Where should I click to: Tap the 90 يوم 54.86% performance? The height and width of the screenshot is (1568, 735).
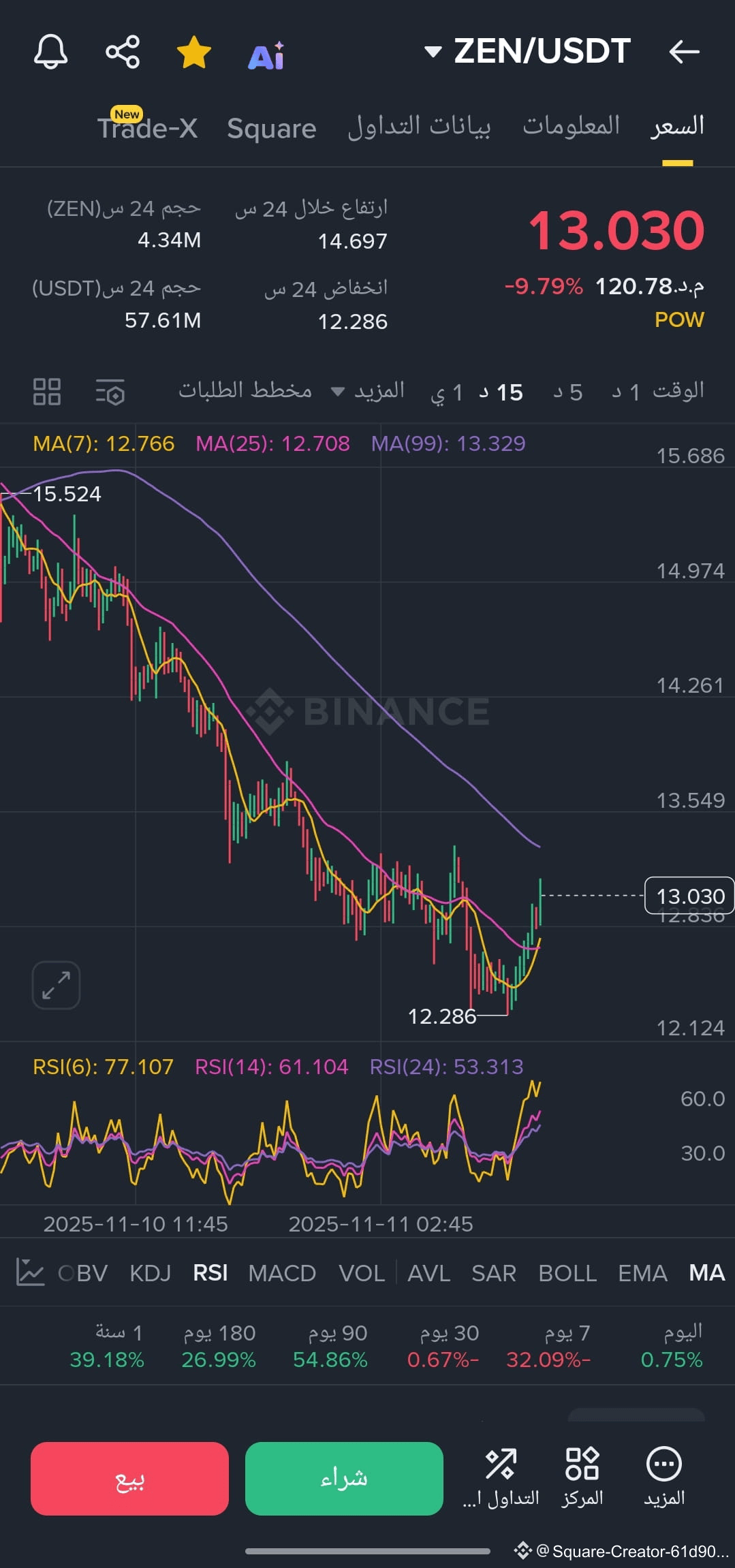tap(330, 1346)
